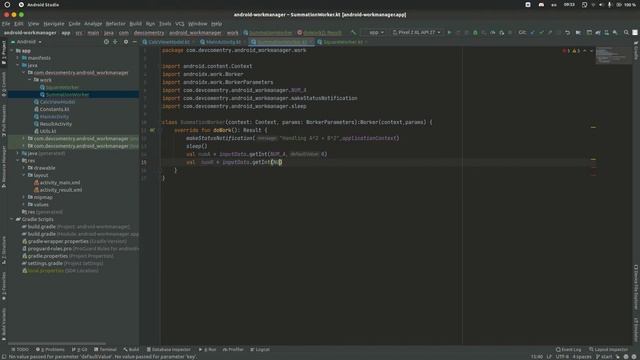The image size is (640, 360).
Task: Click the microphone icon in system tray
Action: pos(609,5)
